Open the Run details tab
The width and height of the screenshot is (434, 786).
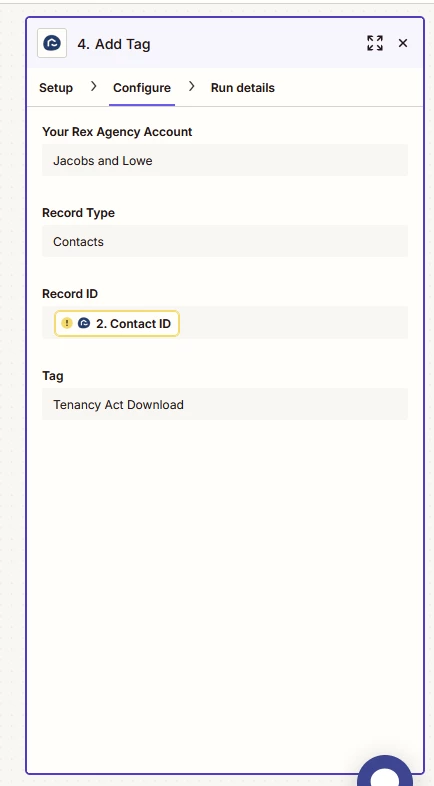coord(243,88)
